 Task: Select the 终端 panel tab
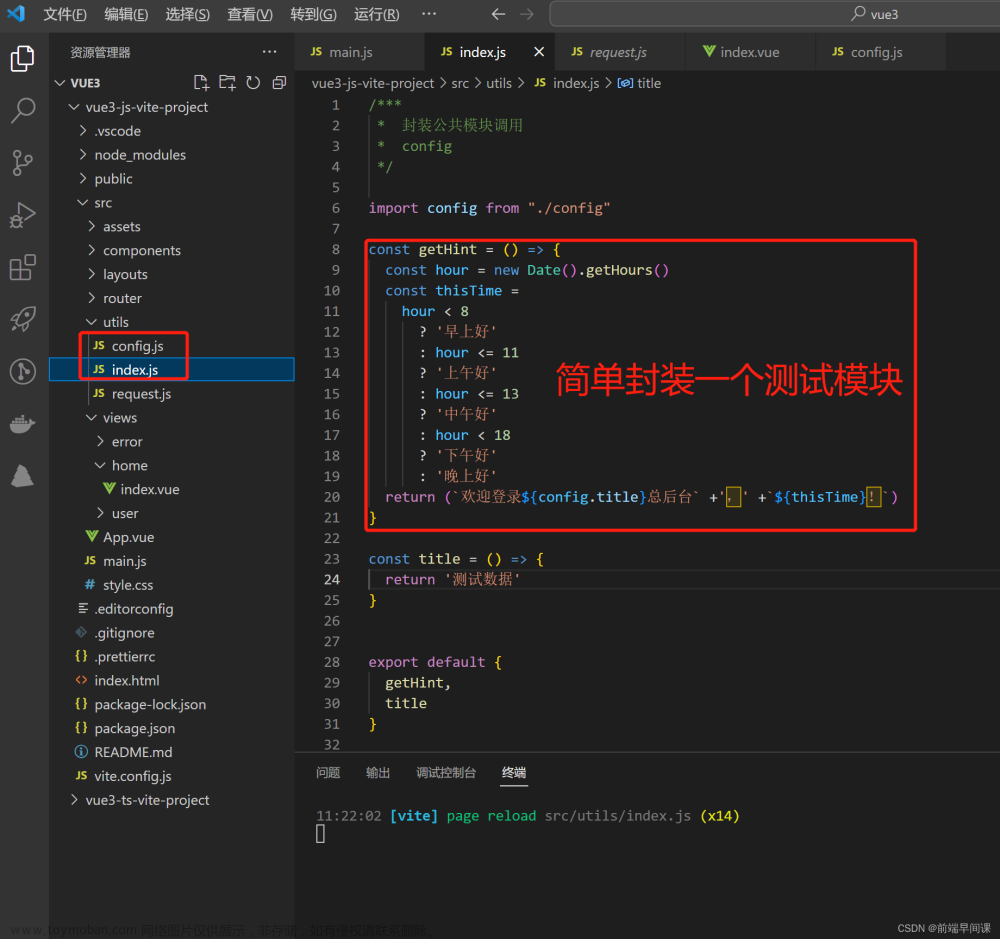point(513,773)
